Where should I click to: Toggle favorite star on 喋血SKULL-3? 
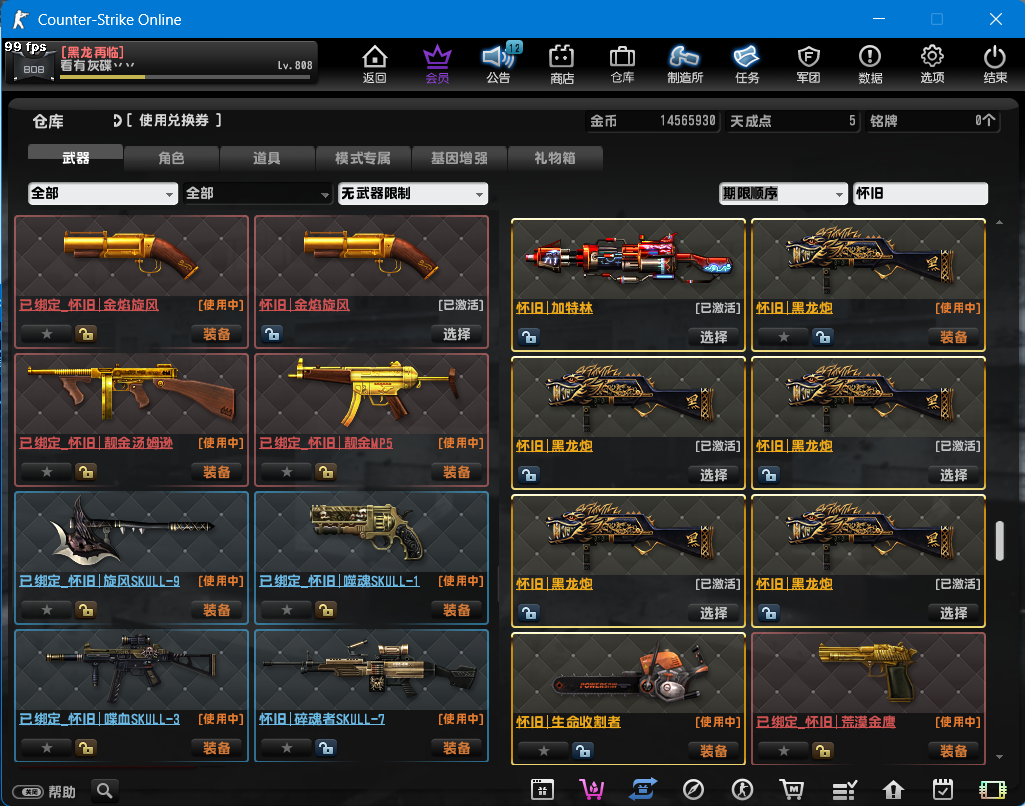(46, 748)
